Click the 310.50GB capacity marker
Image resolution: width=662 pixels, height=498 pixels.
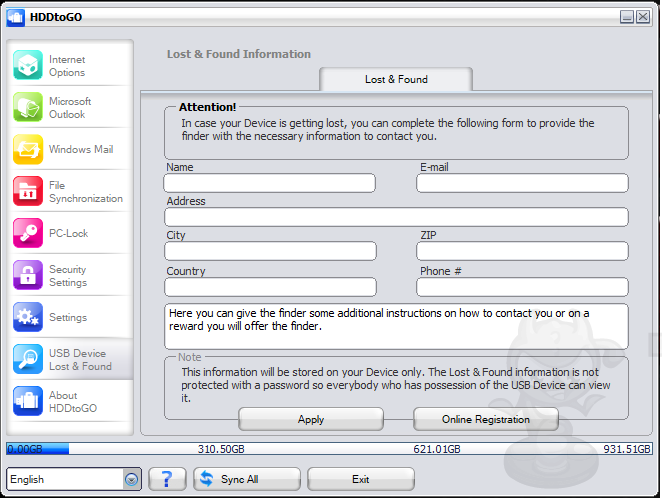221,449
